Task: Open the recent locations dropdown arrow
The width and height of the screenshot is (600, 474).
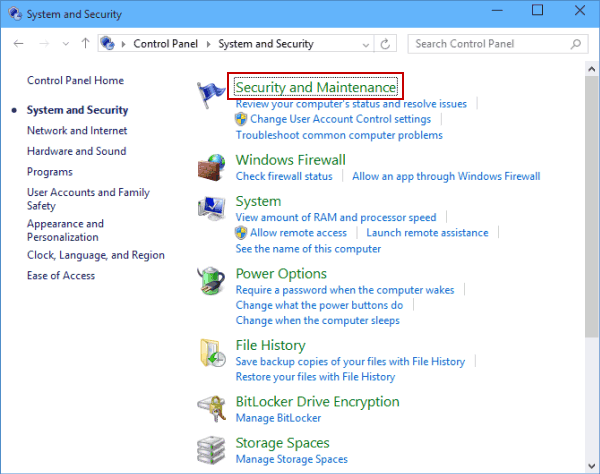Action: 66,44
